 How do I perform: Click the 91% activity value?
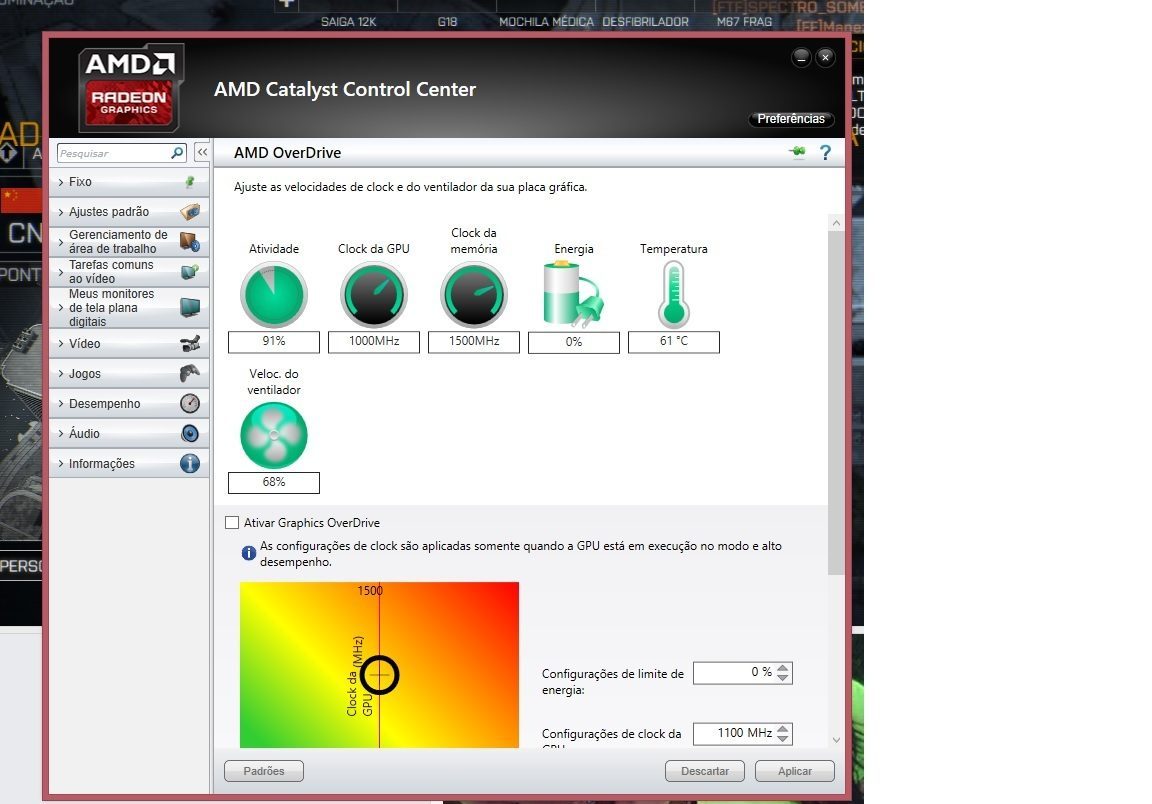tap(273, 341)
